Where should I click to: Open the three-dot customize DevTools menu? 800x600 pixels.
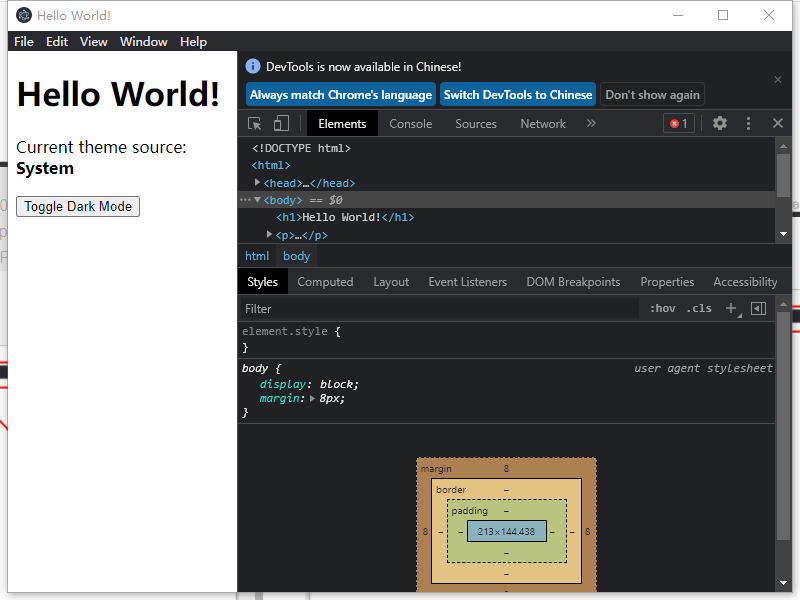tap(748, 123)
